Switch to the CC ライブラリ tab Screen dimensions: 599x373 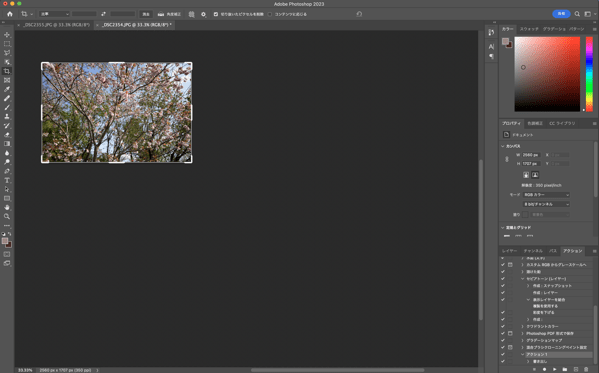562,123
